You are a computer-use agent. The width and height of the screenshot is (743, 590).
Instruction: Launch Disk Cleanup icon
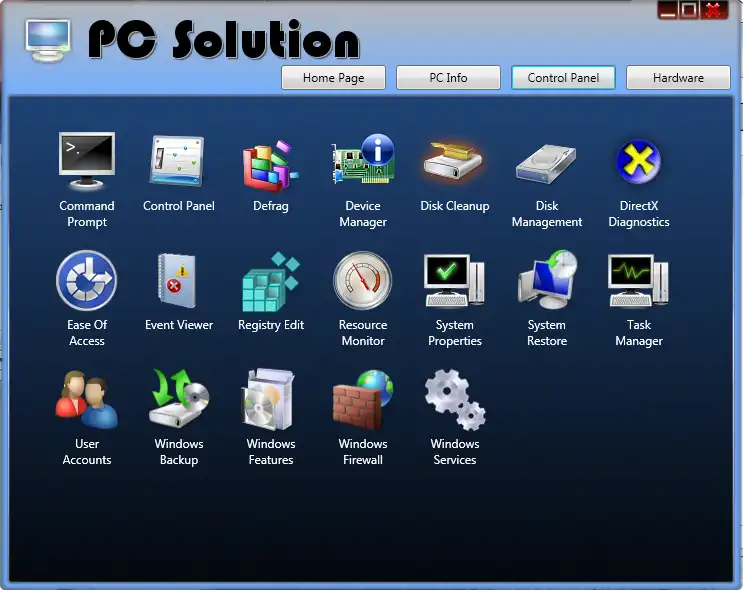pos(453,161)
